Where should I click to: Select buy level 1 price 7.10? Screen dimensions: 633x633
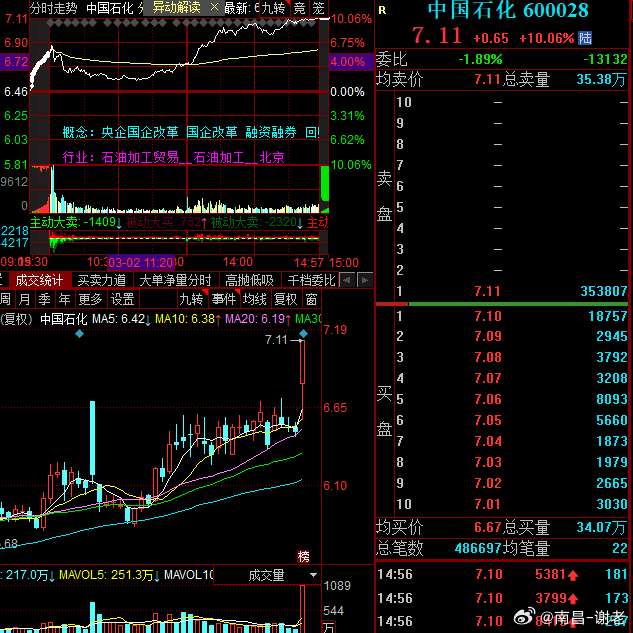tap(488, 316)
